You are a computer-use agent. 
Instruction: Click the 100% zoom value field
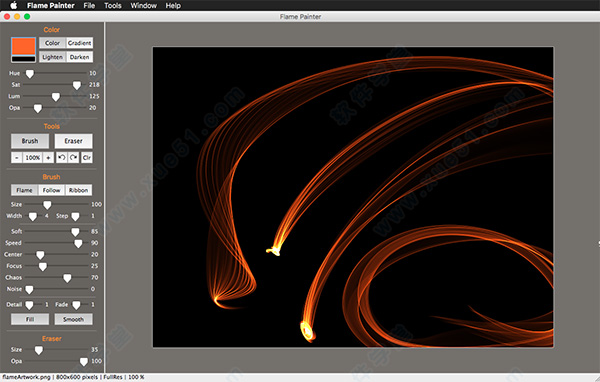click(33, 157)
